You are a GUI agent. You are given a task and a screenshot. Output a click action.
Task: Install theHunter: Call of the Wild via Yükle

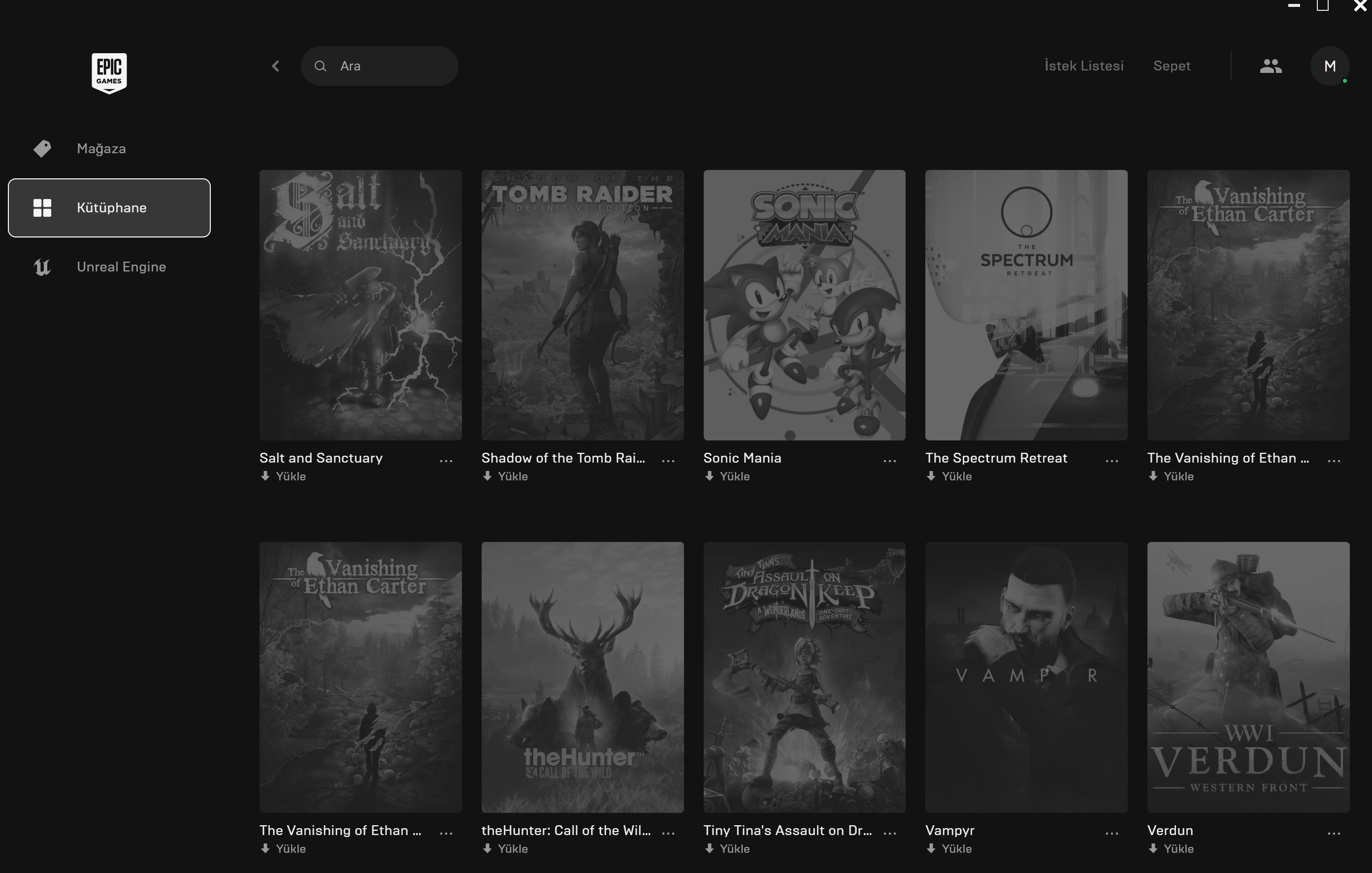(x=505, y=849)
